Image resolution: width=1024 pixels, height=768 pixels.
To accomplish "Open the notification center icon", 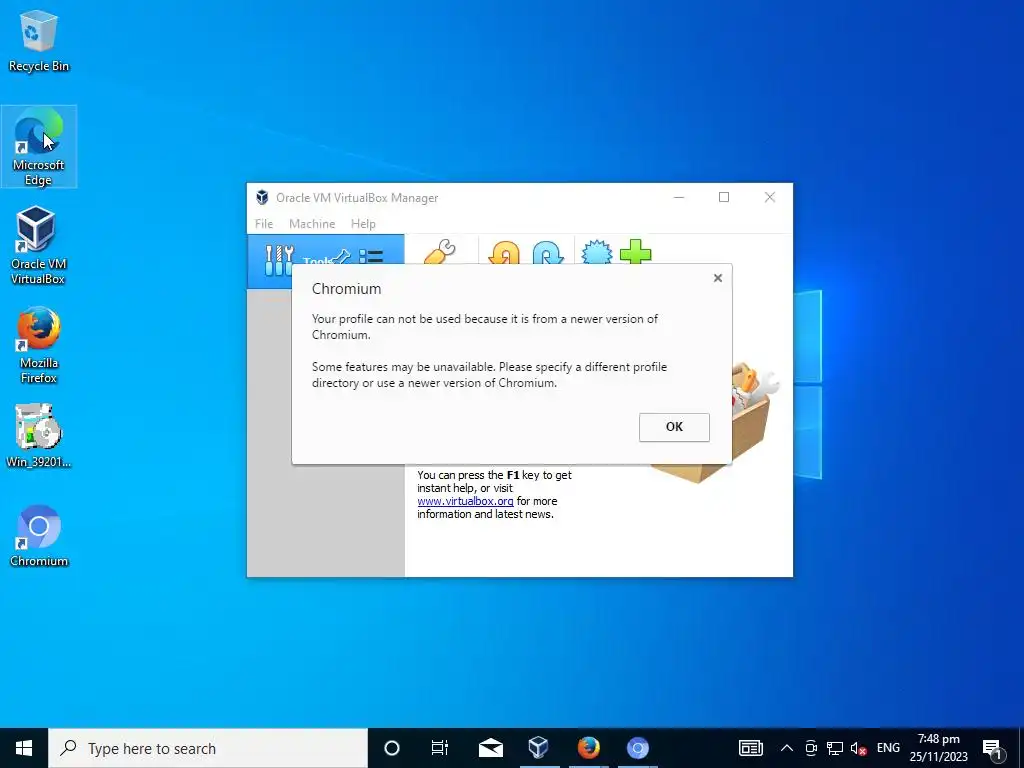I will 992,748.
